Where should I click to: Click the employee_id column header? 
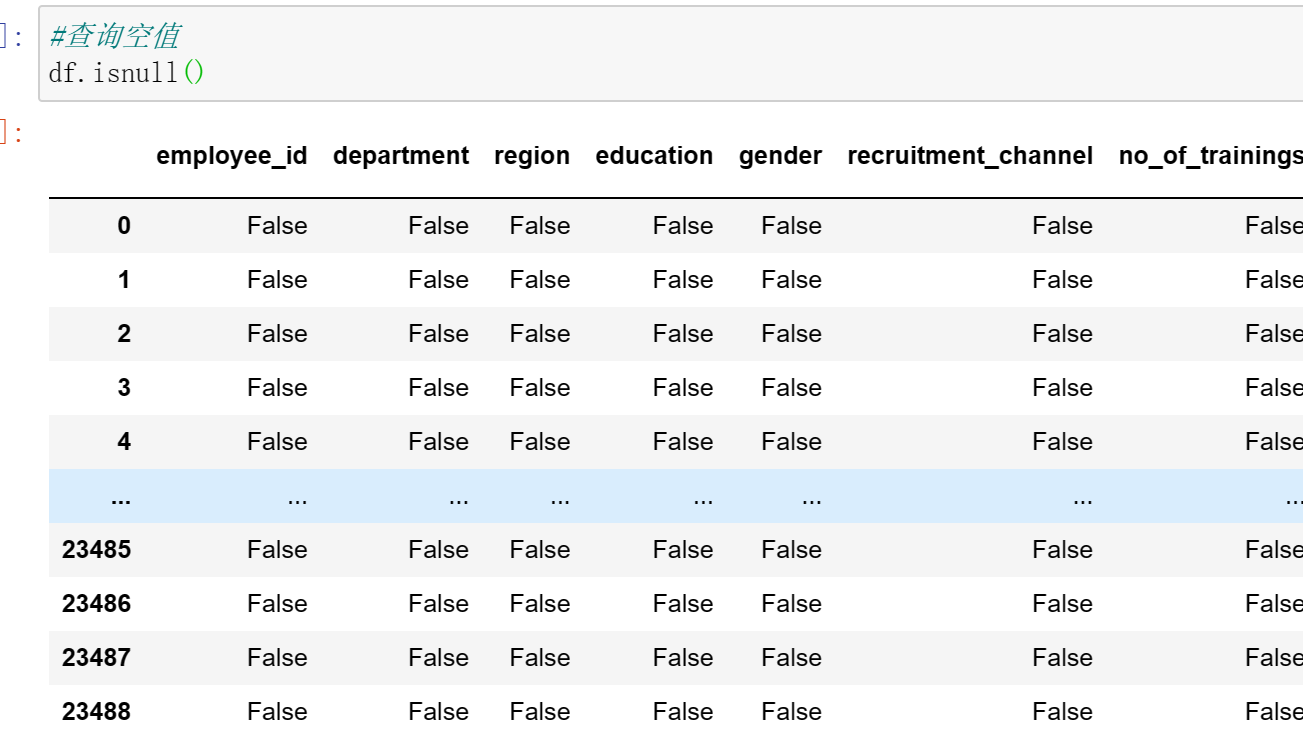click(x=231, y=156)
